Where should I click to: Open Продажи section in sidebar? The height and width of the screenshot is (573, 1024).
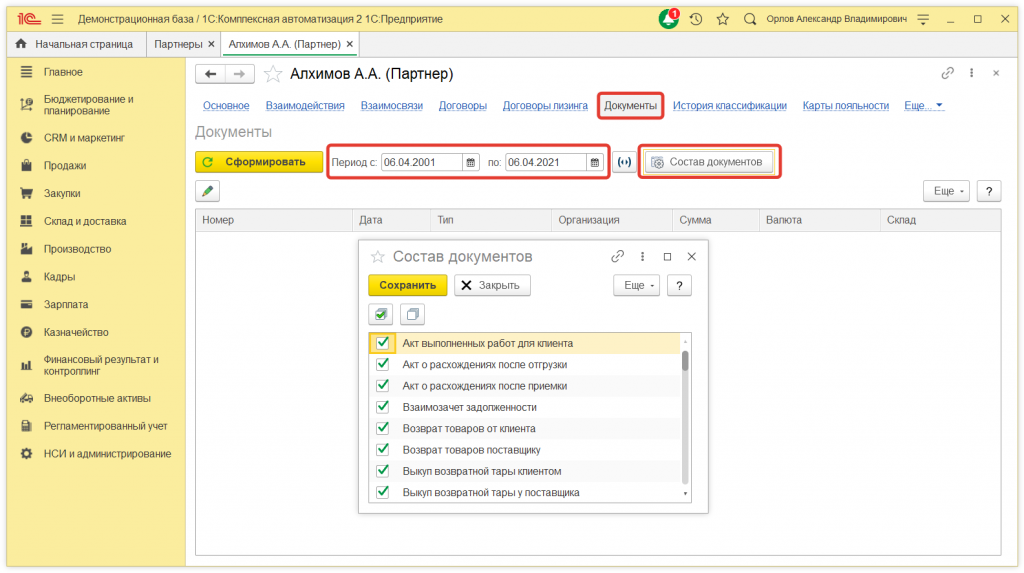click(x=64, y=165)
